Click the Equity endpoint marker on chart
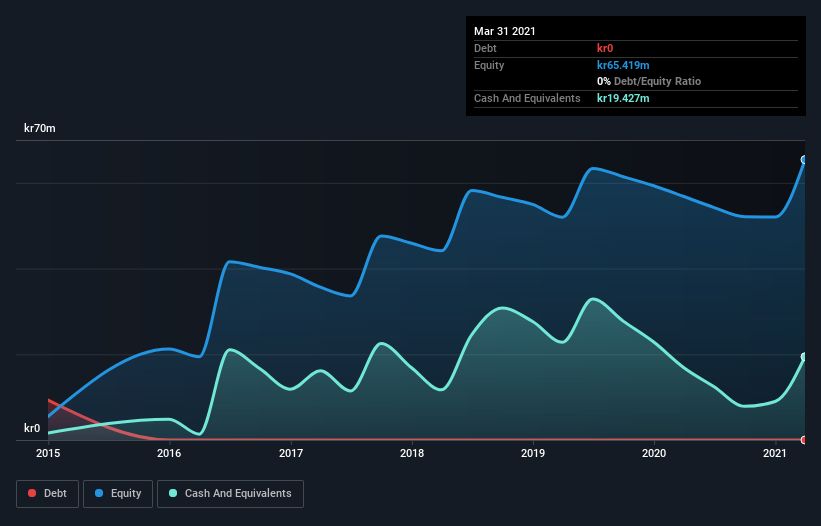 [x=804, y=160]
